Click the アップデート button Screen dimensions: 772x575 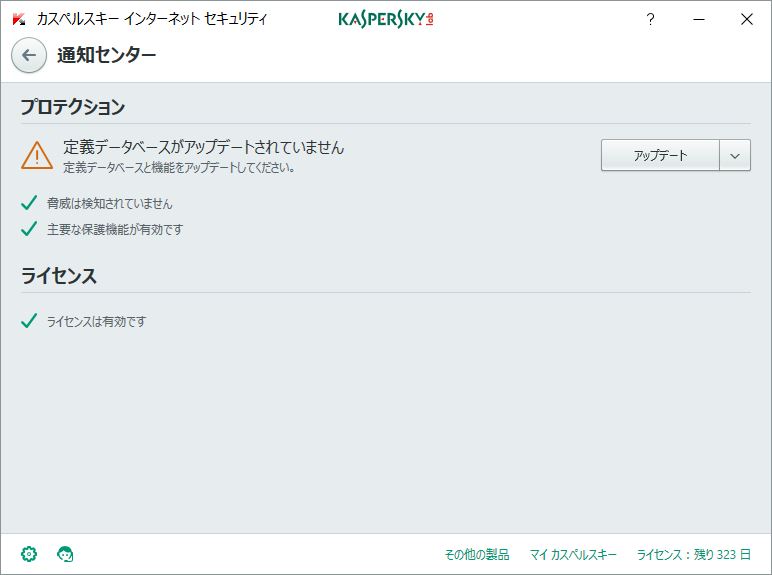tap(660, 155)
